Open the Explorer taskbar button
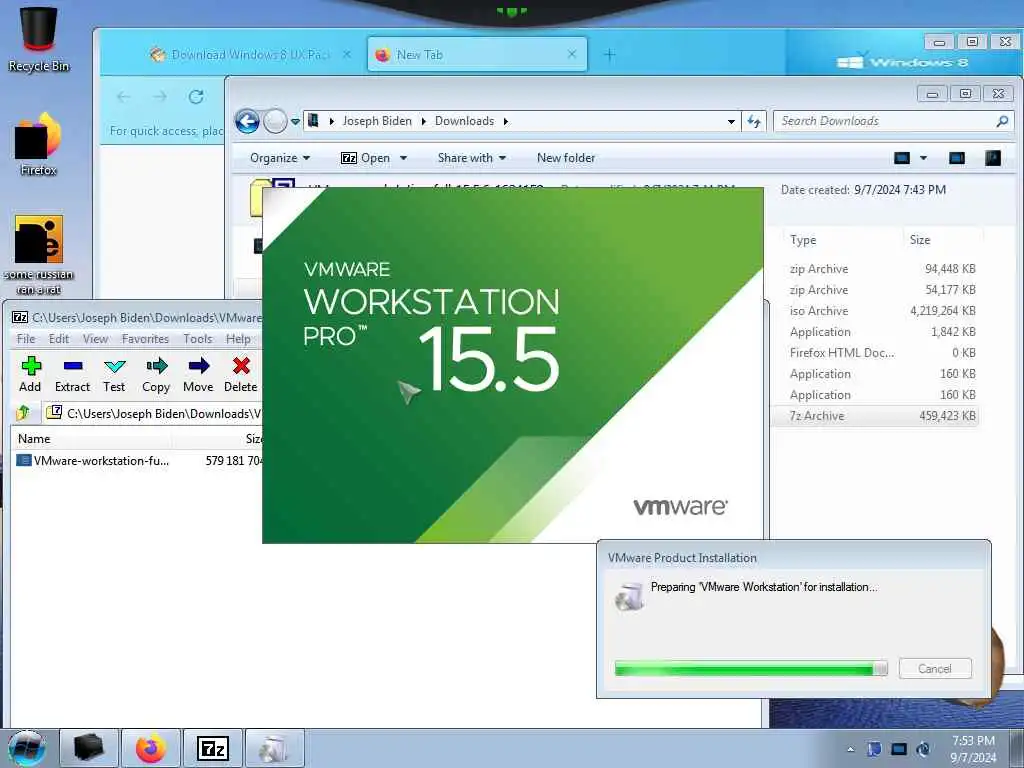 [x=89, y=748]
